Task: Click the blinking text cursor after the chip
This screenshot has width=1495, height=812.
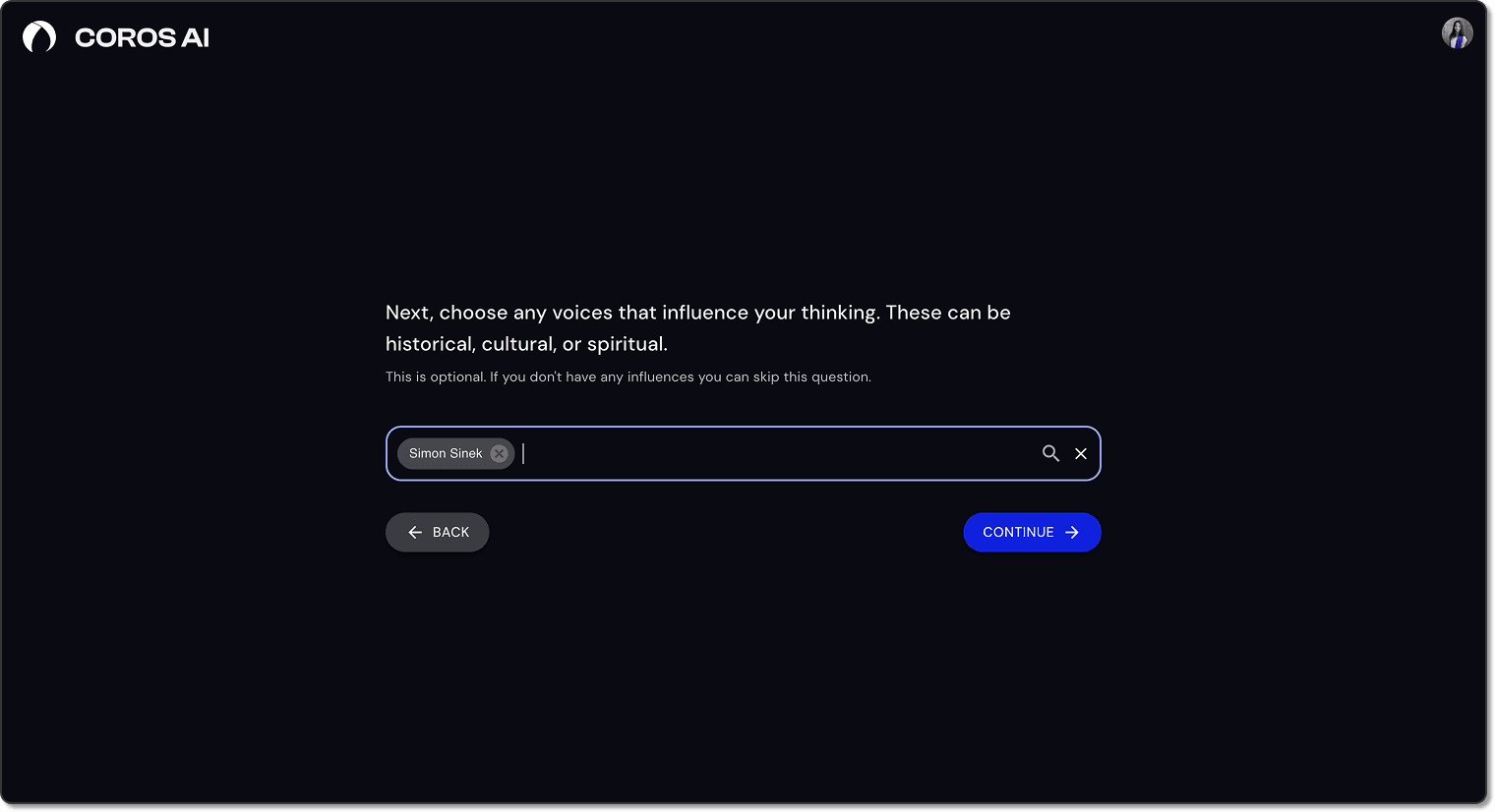Action: [523, 453]
